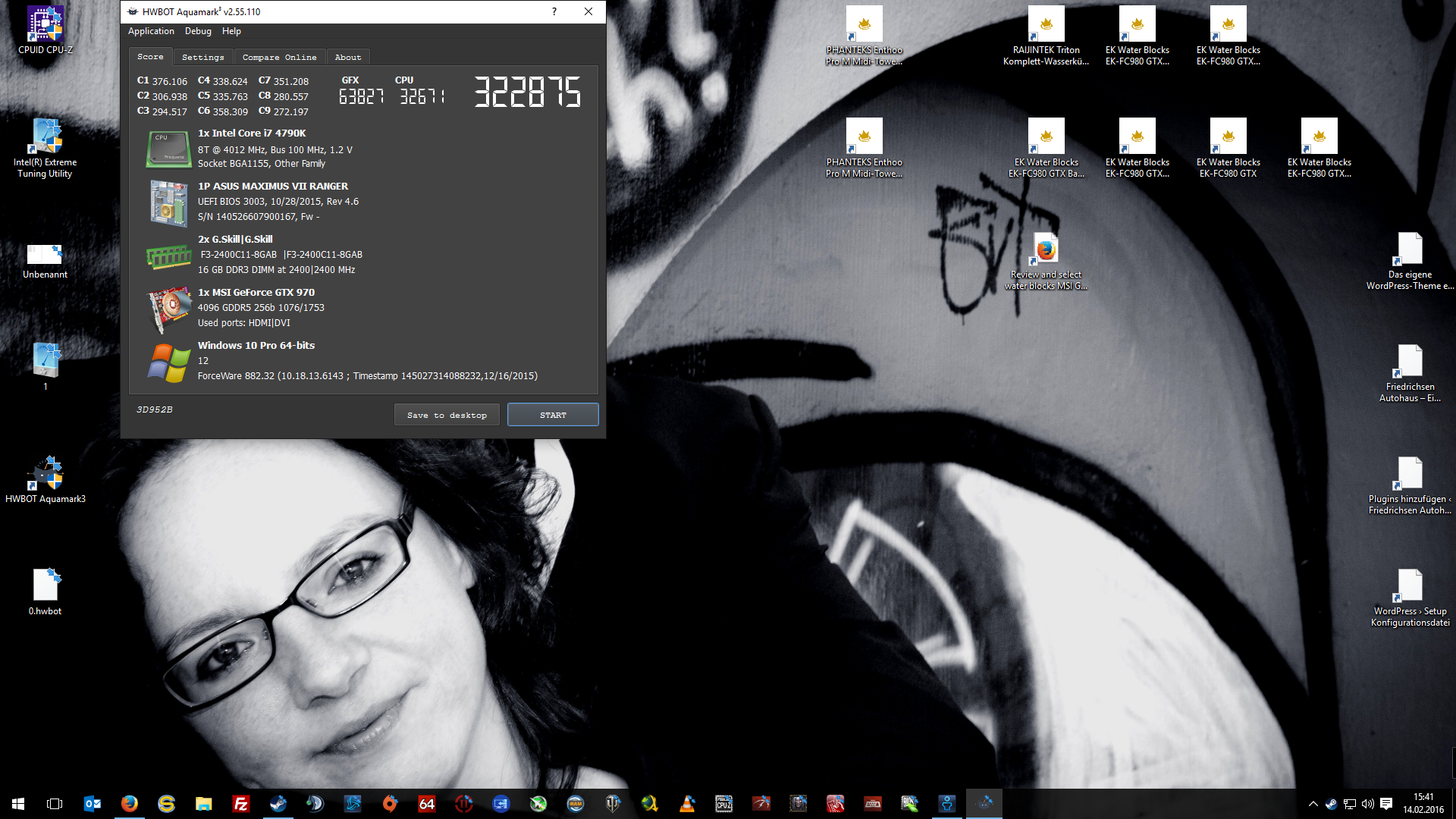Select RAIJINTEK Triton desktop shortcut

coord(1046,36)
